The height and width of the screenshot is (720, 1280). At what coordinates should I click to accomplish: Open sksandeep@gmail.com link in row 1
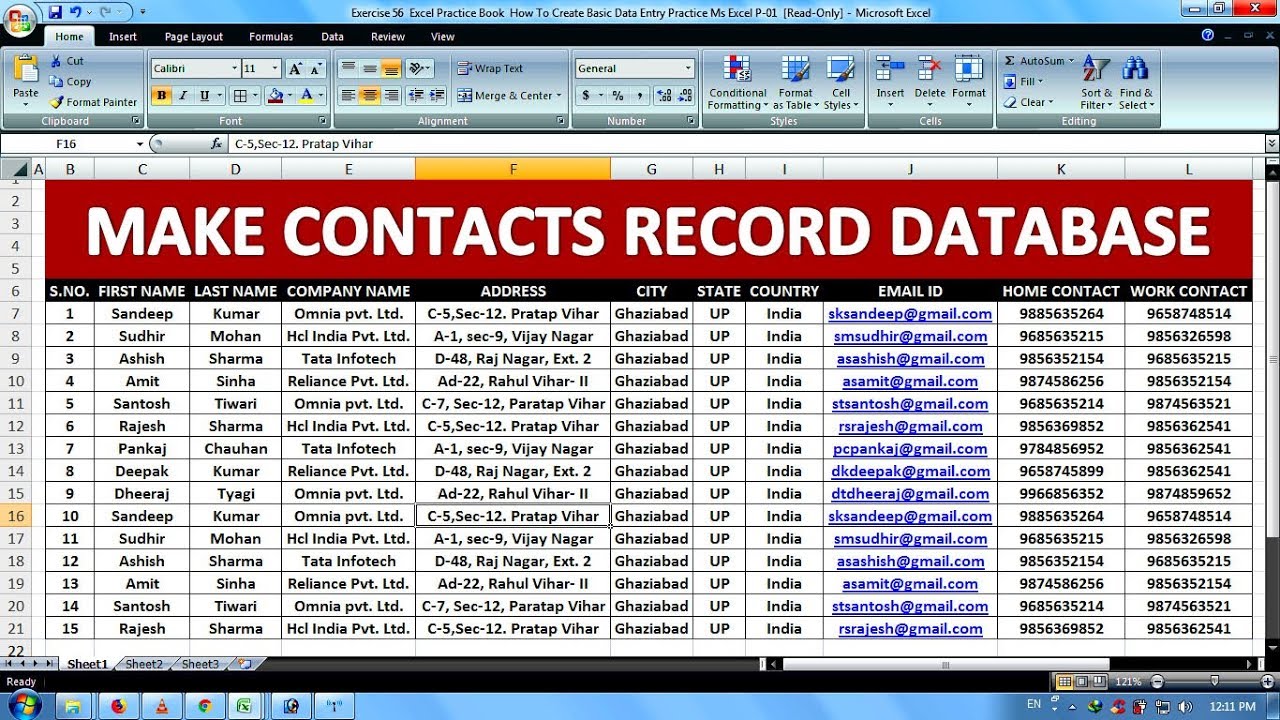pyautogui.click(x=910, y=314)
